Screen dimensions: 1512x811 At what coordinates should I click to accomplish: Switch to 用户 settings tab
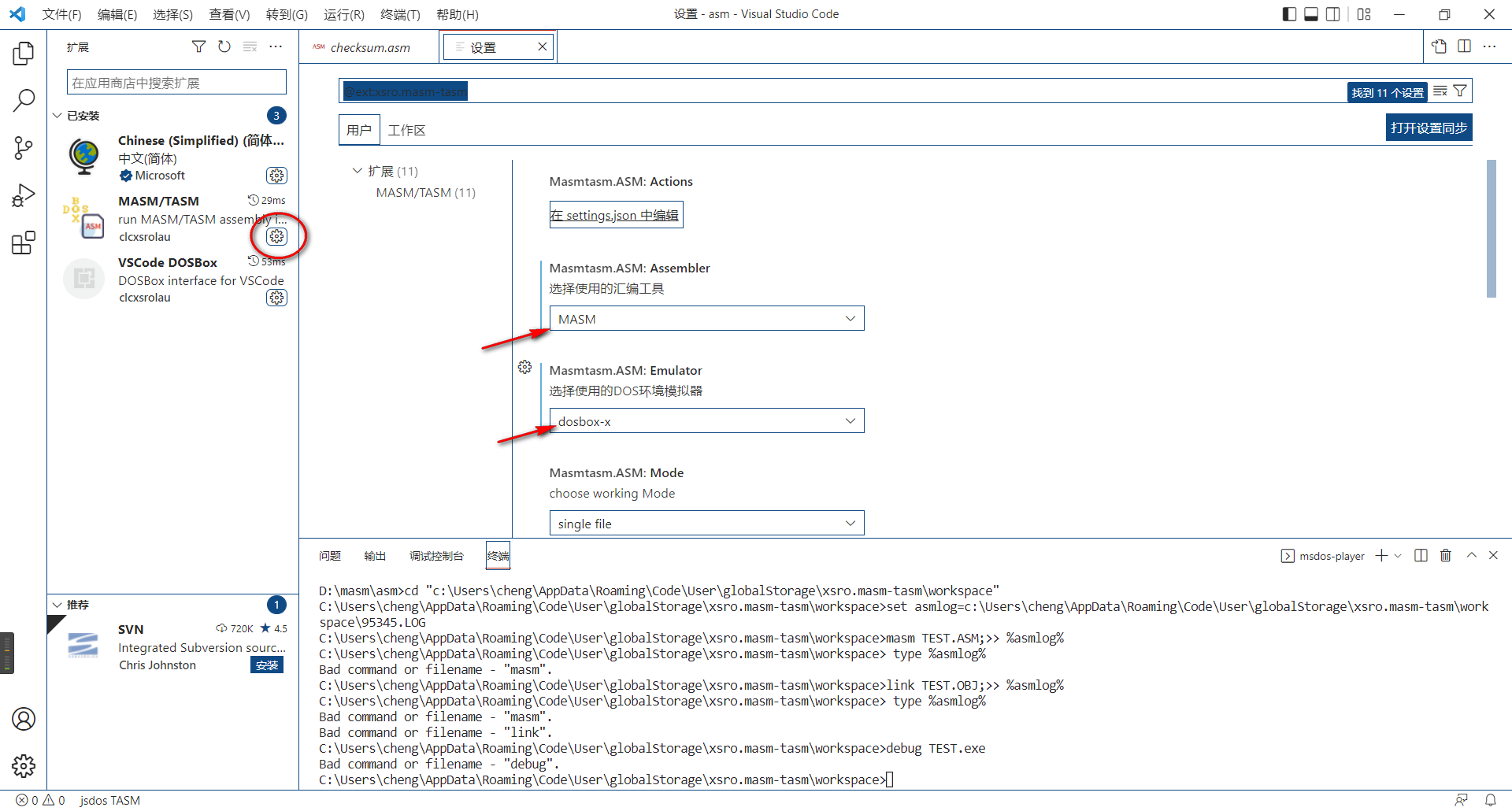point(359,130)
